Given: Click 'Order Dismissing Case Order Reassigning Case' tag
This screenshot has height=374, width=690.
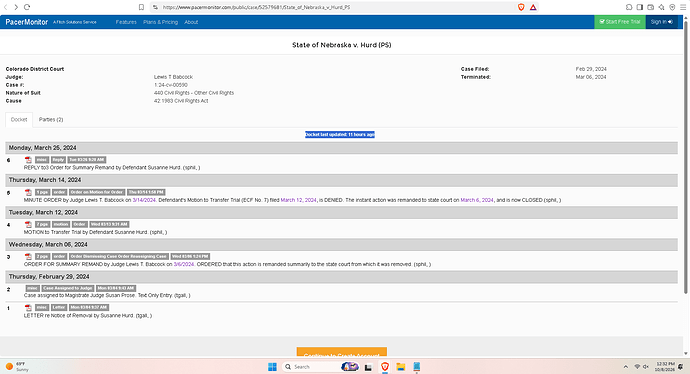Looking at the screenshot, I should click(x=119, y=257).
